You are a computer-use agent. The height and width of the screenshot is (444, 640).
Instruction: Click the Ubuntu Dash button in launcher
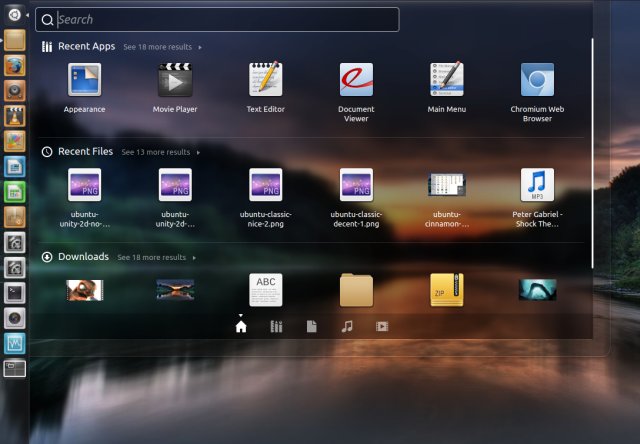click(x=15, y=15)
